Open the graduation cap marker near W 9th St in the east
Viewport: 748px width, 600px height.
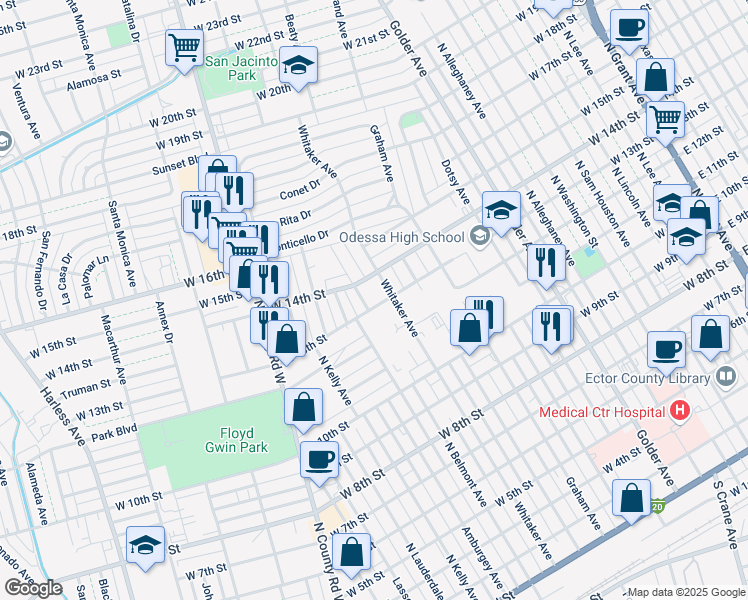(x=686, y=238)
